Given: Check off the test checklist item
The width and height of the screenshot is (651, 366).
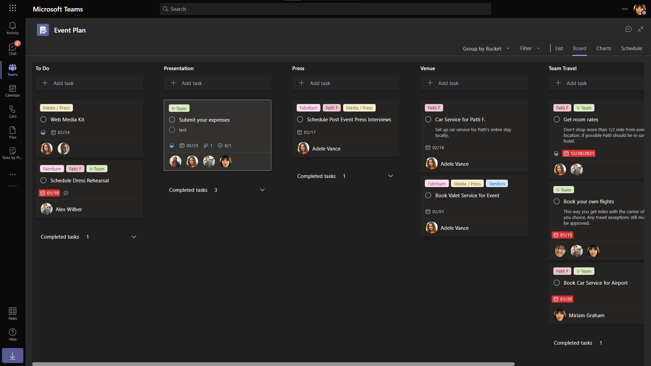Looking at the screenshot, I should click(172, 130).
